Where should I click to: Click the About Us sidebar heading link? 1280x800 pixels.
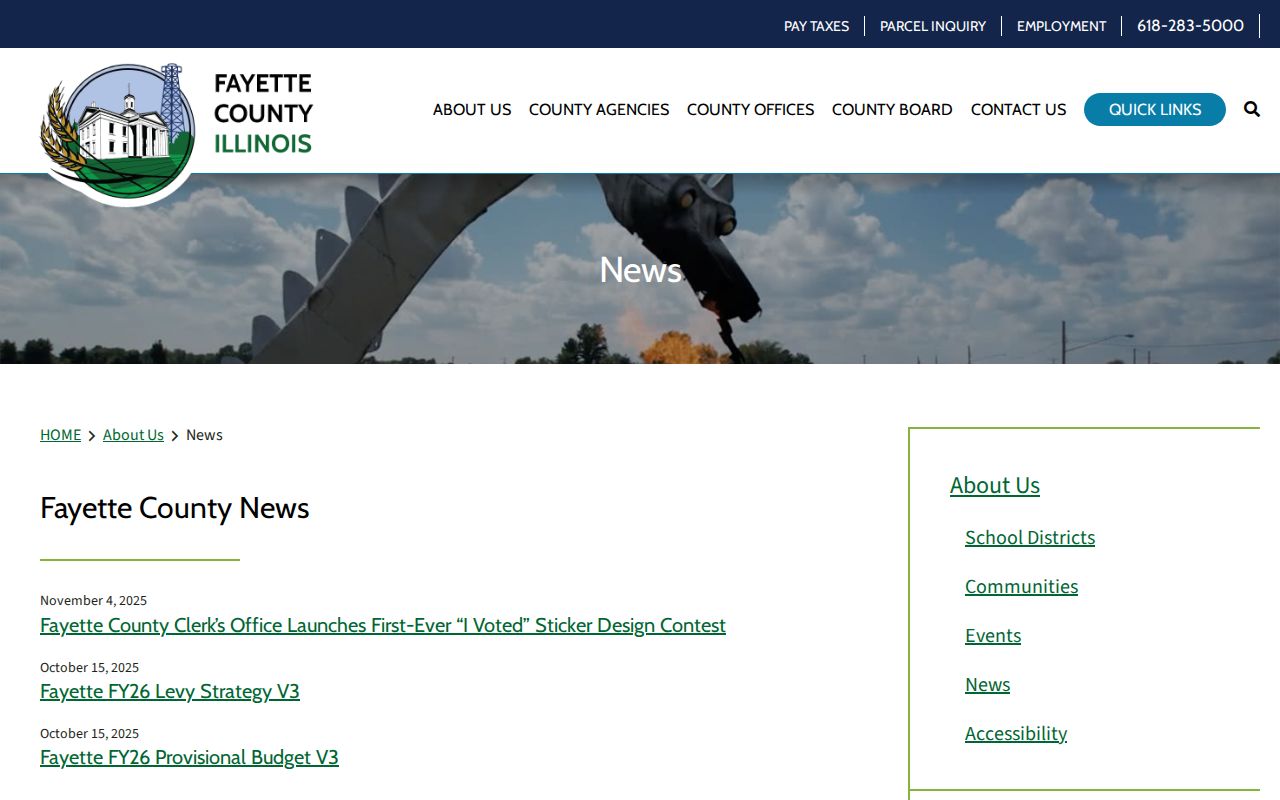(995, 485)
